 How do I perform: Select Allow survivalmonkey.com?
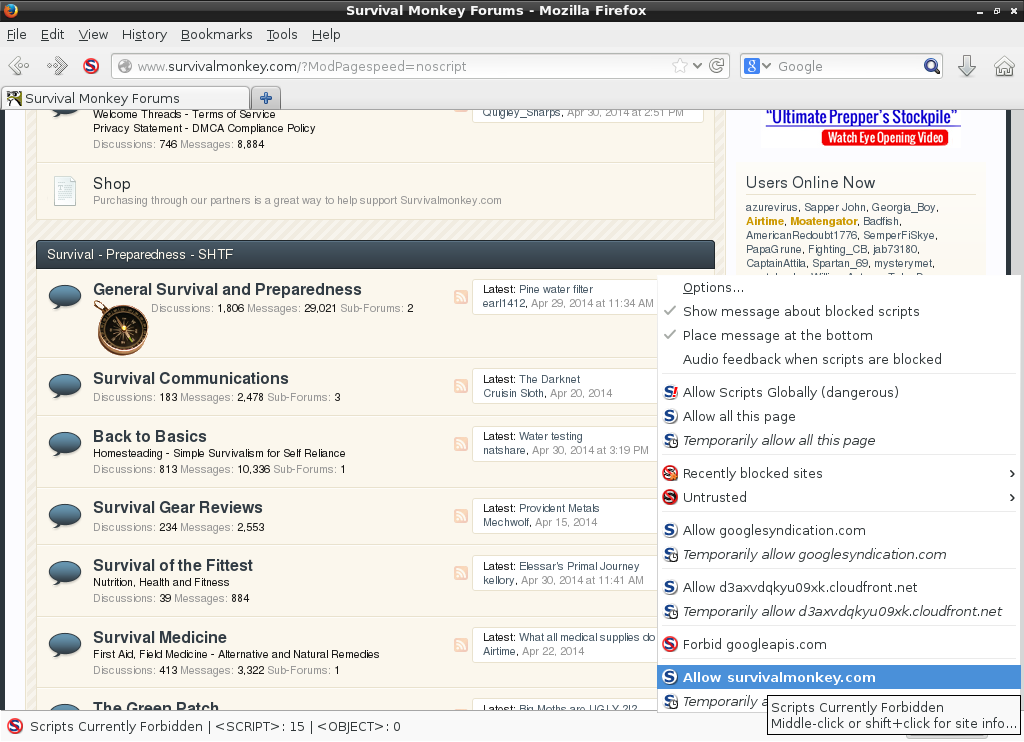(839, 677)
